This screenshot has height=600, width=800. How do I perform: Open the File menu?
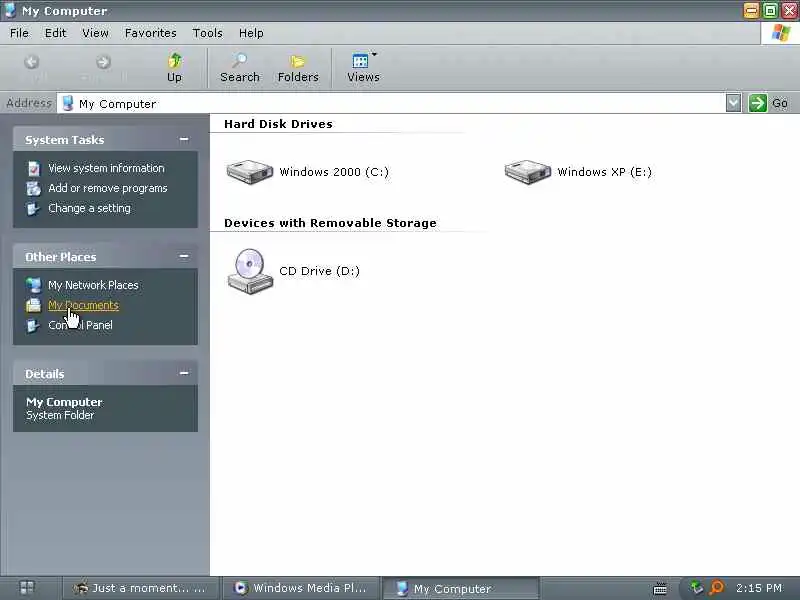[x=19, y=33]
